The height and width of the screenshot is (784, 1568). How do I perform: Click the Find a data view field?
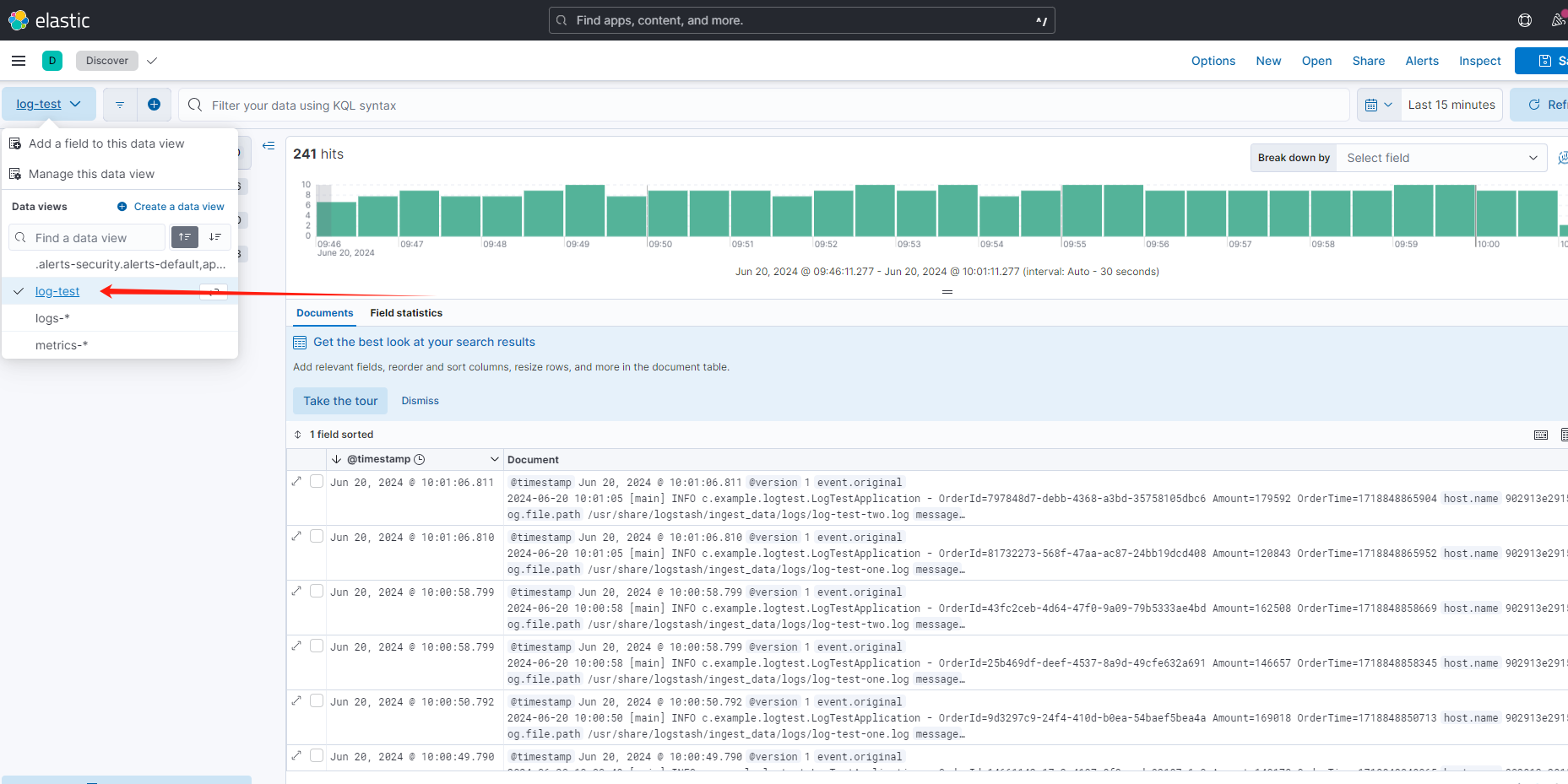click(x=87, y=238)
